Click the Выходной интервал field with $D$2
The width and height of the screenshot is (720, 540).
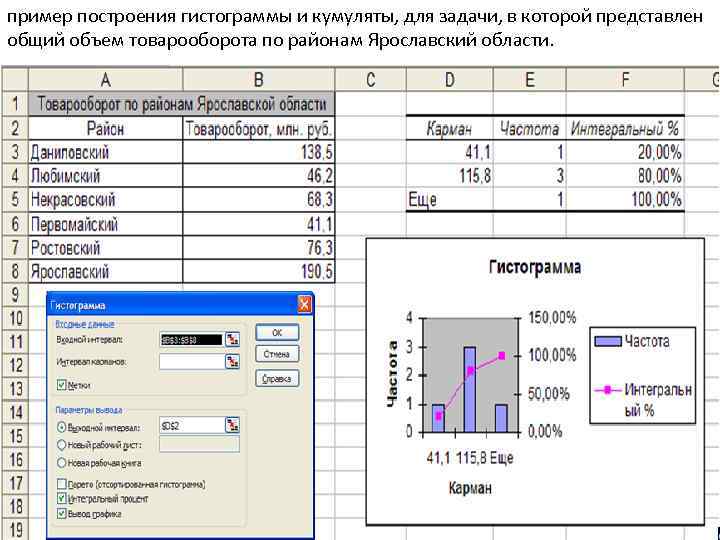pyautogui.click(x=191, y=425)
